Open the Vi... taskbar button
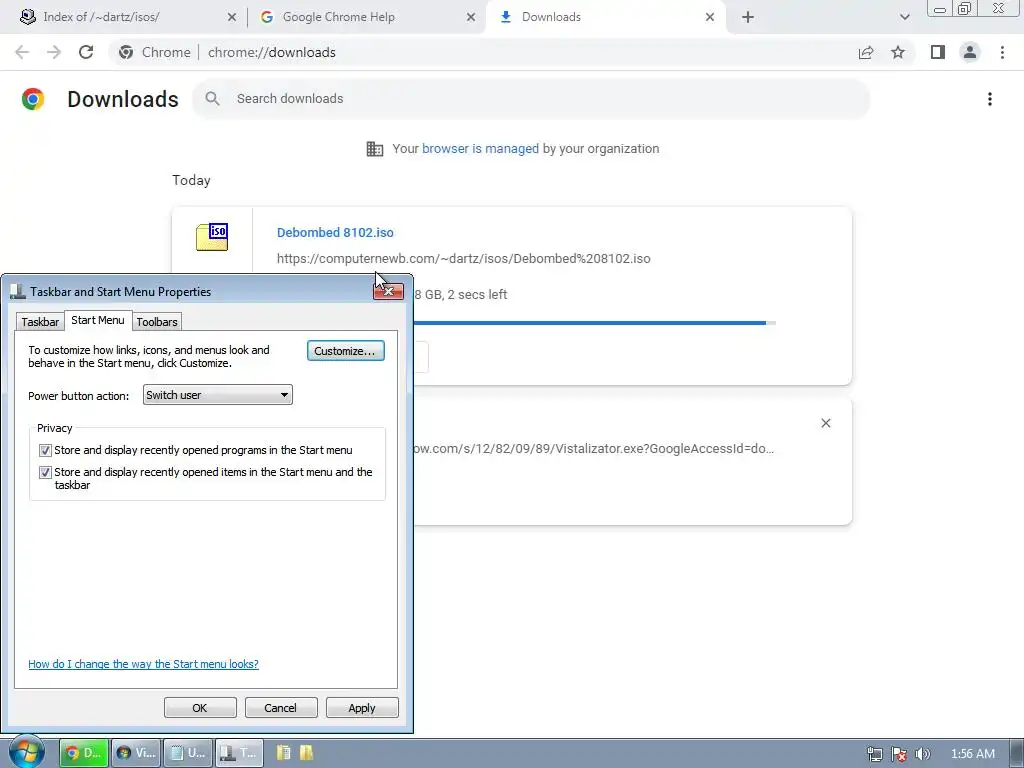 (x=135, y=753)
